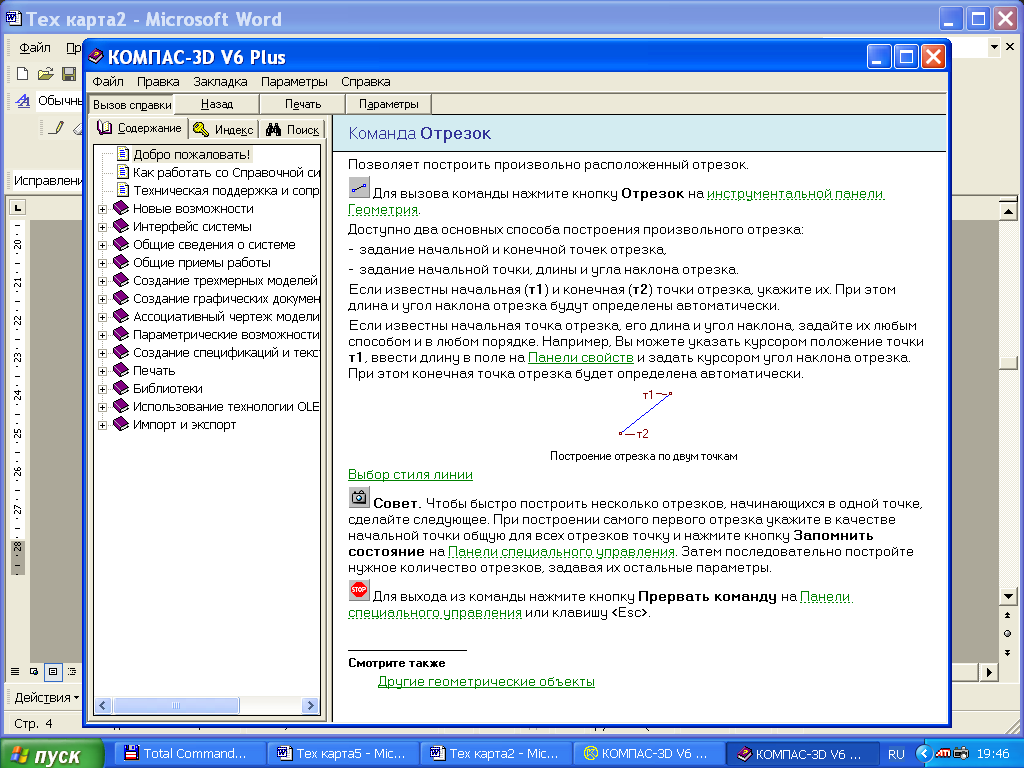Click the book icon beside Библиотеки
The image size is (1024, 768).
(121, 388)
